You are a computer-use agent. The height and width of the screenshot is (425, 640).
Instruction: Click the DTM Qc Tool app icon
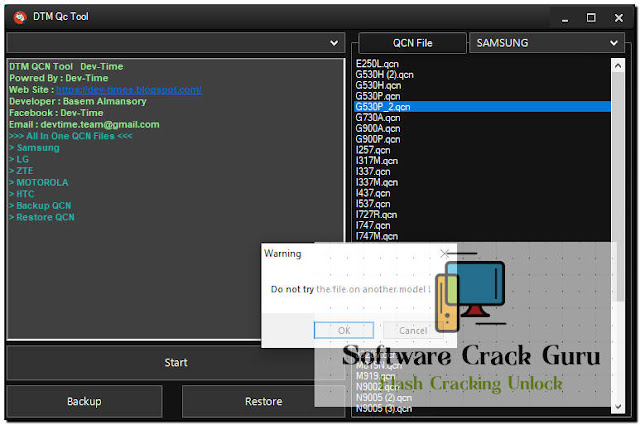[x=20, y=17]
